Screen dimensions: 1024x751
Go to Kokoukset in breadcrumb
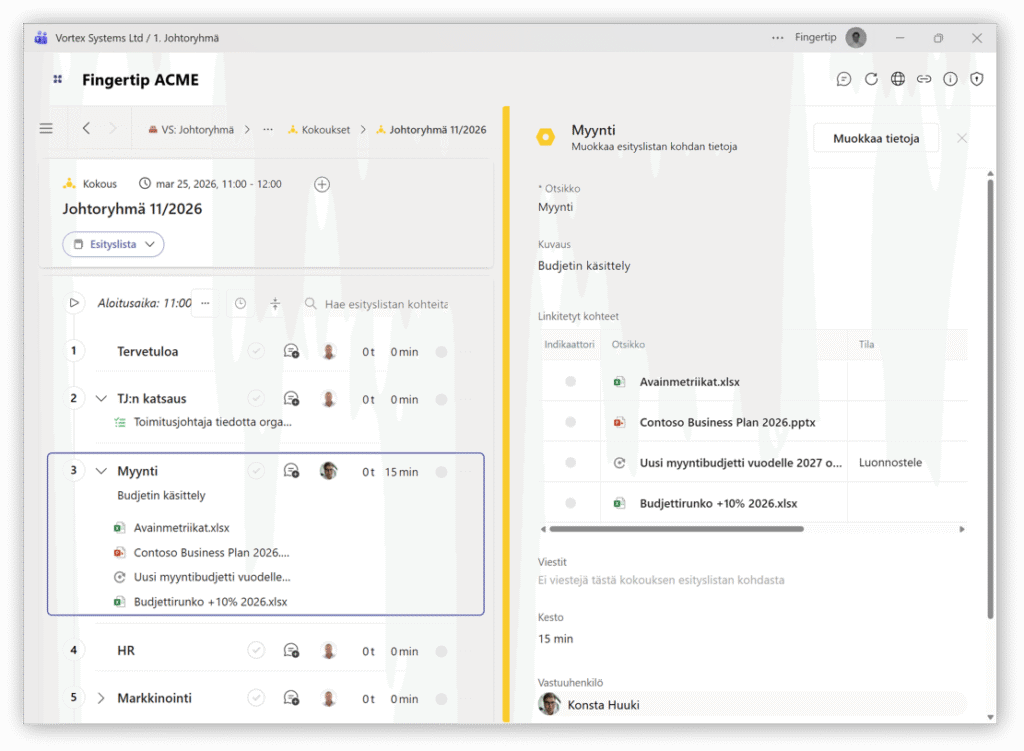click(325, 130)
